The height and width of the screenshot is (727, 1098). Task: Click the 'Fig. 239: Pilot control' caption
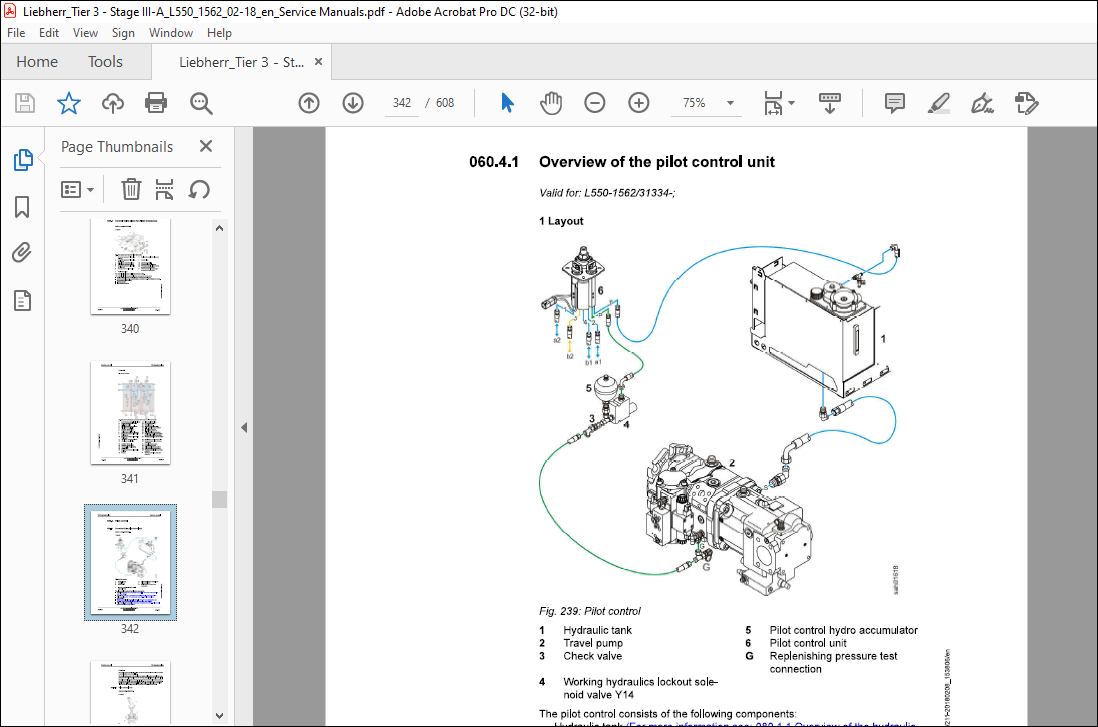point(590,611)
